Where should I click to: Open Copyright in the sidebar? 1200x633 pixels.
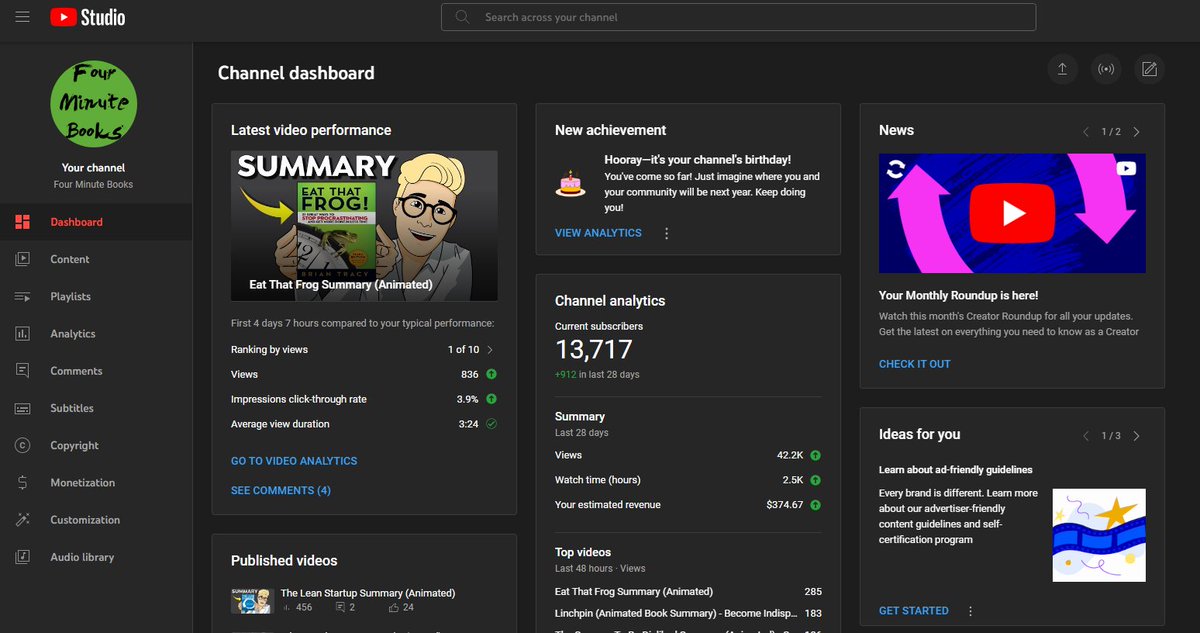[96, 445]
